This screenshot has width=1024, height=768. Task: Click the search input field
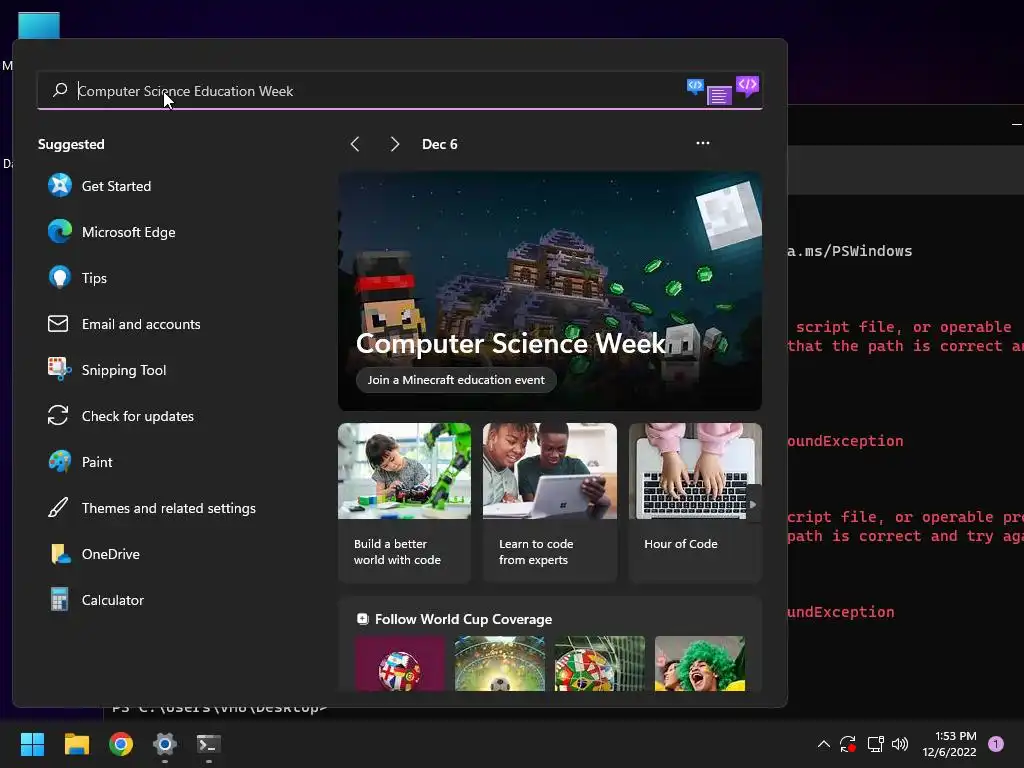pyautogui.click(x=400, y=90)
